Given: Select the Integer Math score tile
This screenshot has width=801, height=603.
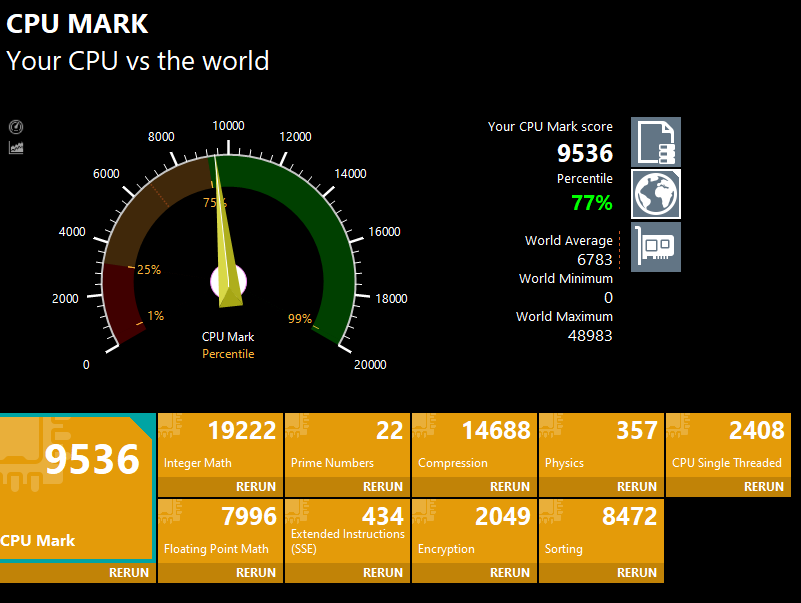Looking at the screenshot, I should [x=220, y=444].
